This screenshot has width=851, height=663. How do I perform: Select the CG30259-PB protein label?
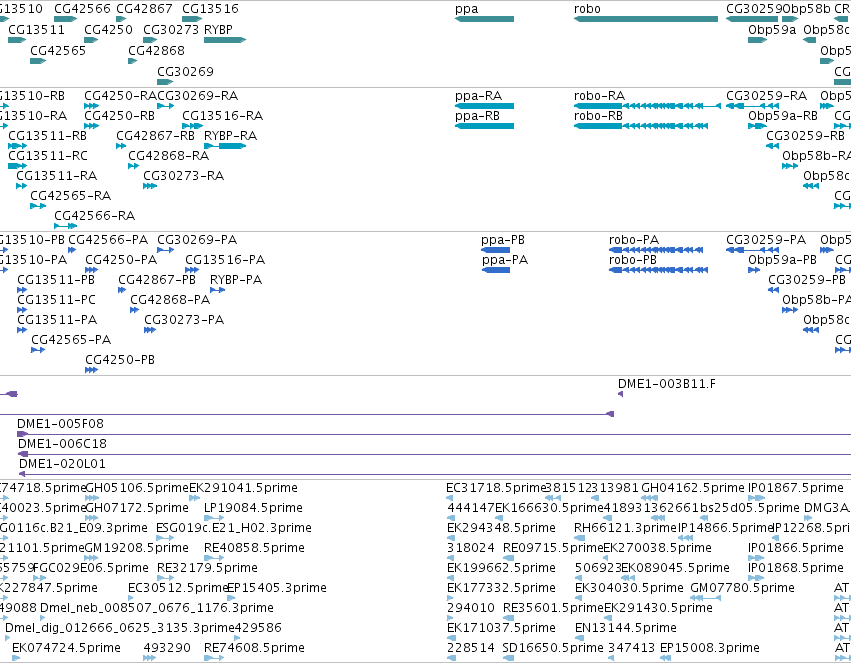(806, 280)
